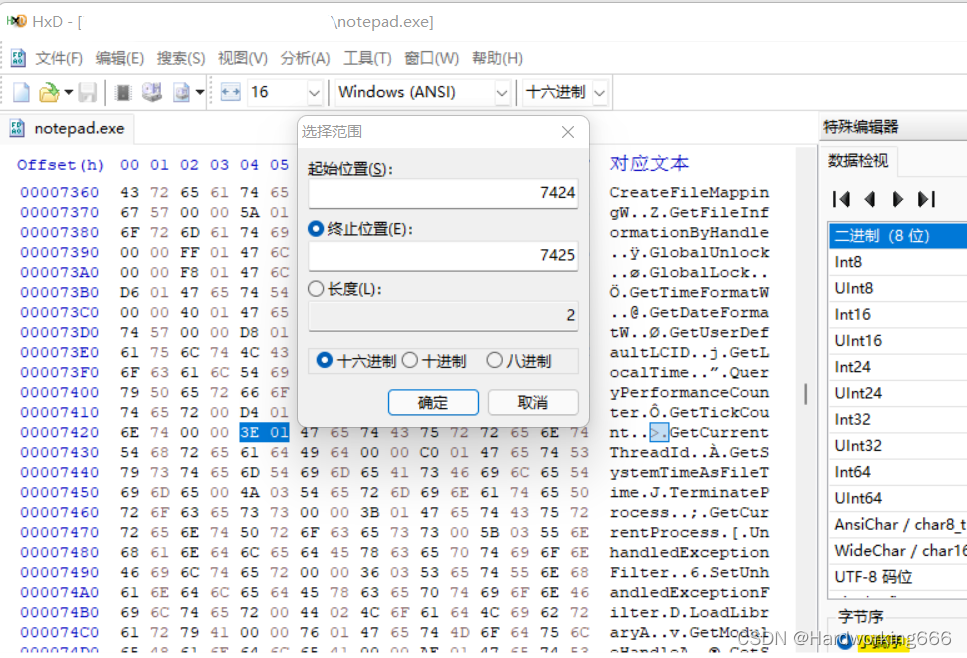Viewport: 967px width, 658px height.
Task: Select the 八进制 radio option
Action: click(495, 361)
